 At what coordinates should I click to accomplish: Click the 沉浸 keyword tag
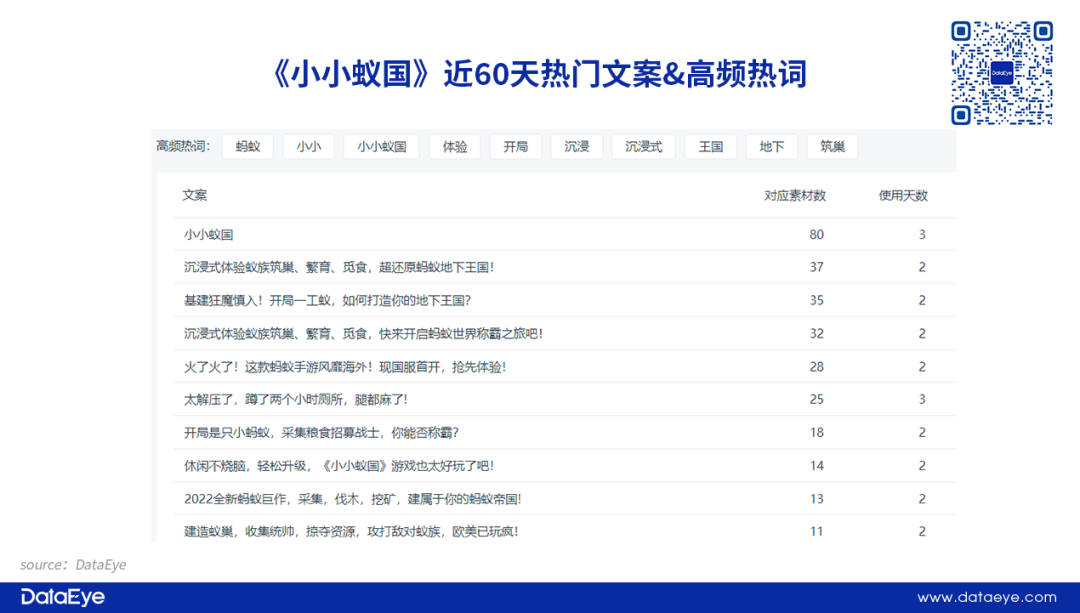point(577,147)
